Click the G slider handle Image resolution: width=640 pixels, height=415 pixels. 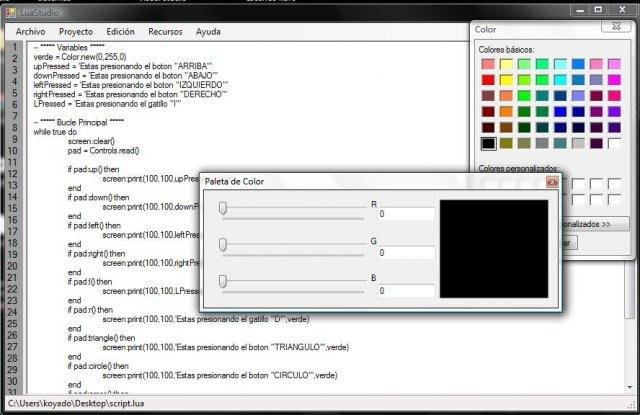coord(223,244)
